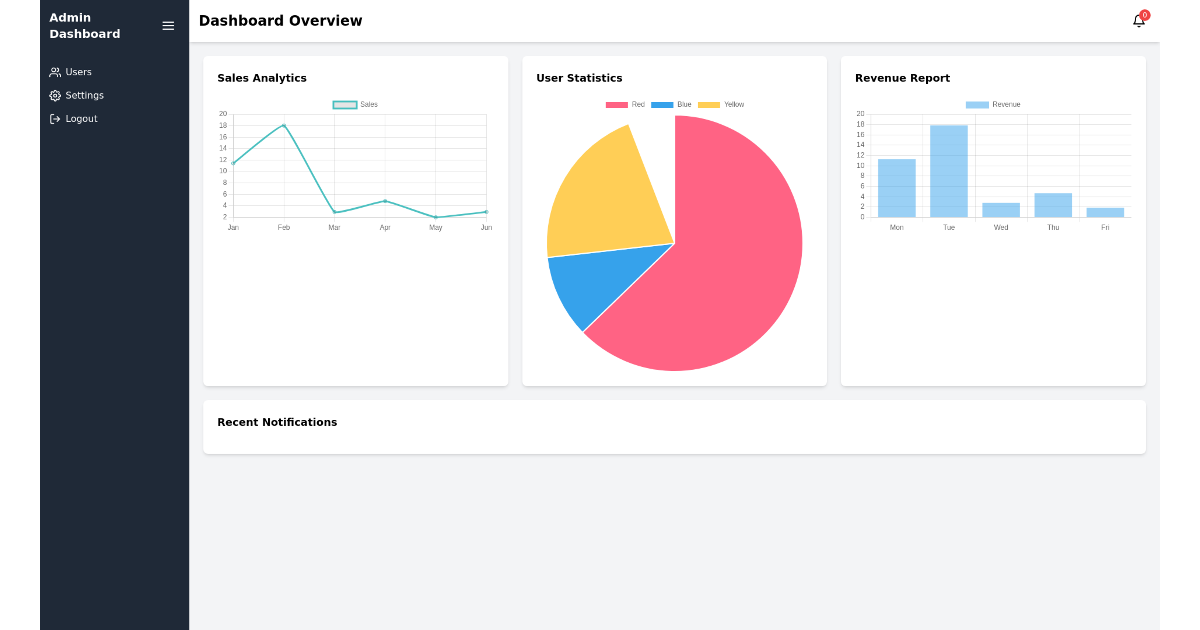Toggle the Red legend on the pie chart
The width and height of the screenshot is (1200, 630).
624,103
